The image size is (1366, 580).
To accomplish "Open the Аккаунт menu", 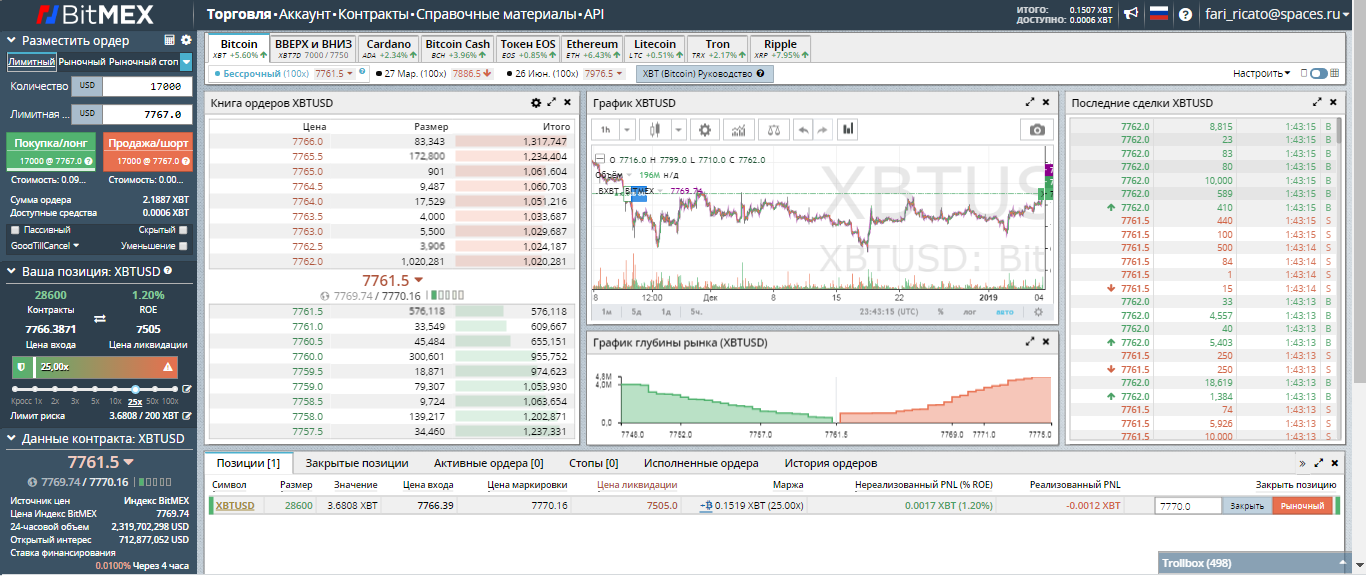I will click(x=306, y=15).
